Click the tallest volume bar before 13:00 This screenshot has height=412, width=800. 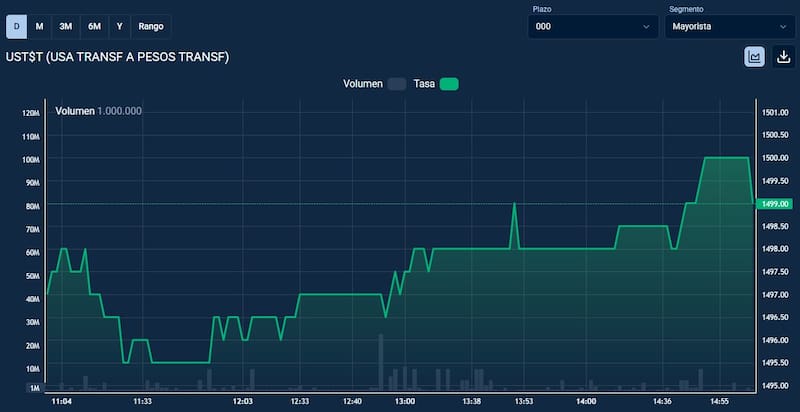[381, 362]
